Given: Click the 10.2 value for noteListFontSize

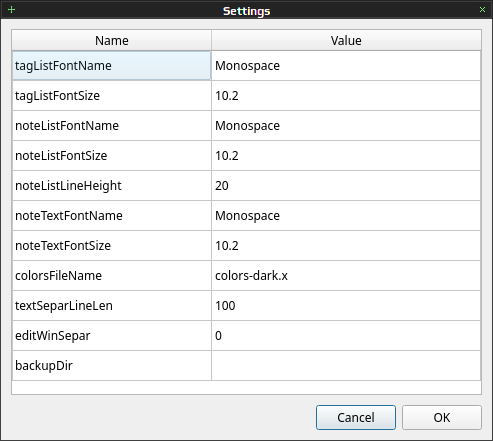Looking at the screenshot, I should (346, 156).
